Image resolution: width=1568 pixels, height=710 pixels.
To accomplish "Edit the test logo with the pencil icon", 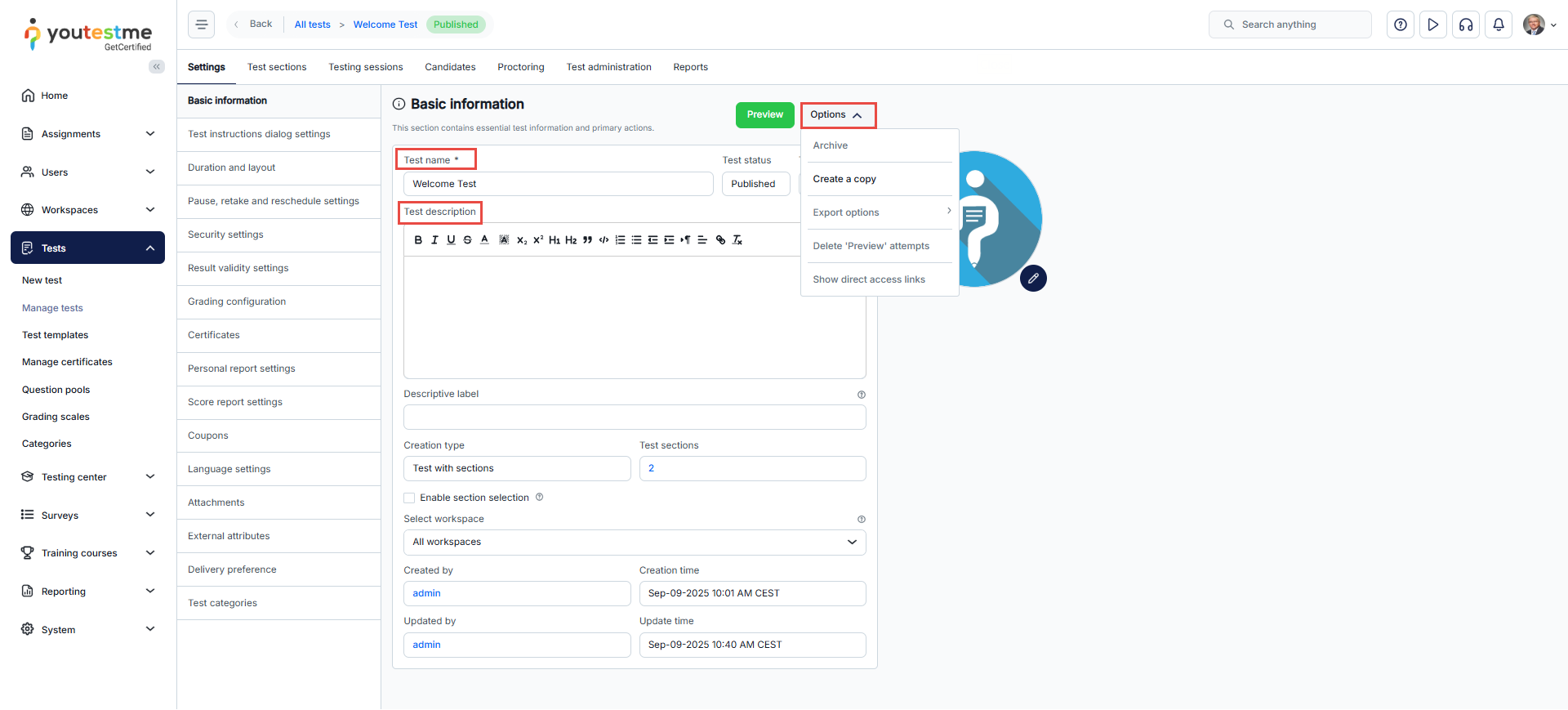I will (x=1033, y=279).
